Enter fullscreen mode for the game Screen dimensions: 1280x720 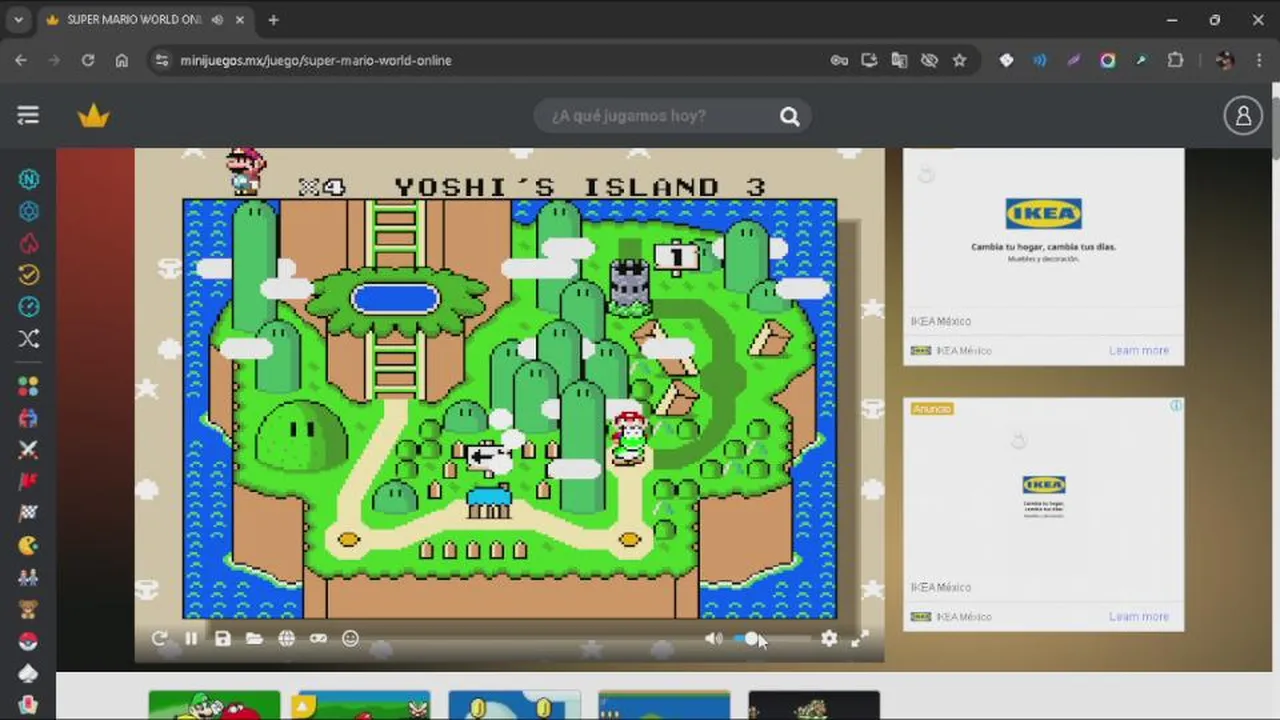point(860,638)
